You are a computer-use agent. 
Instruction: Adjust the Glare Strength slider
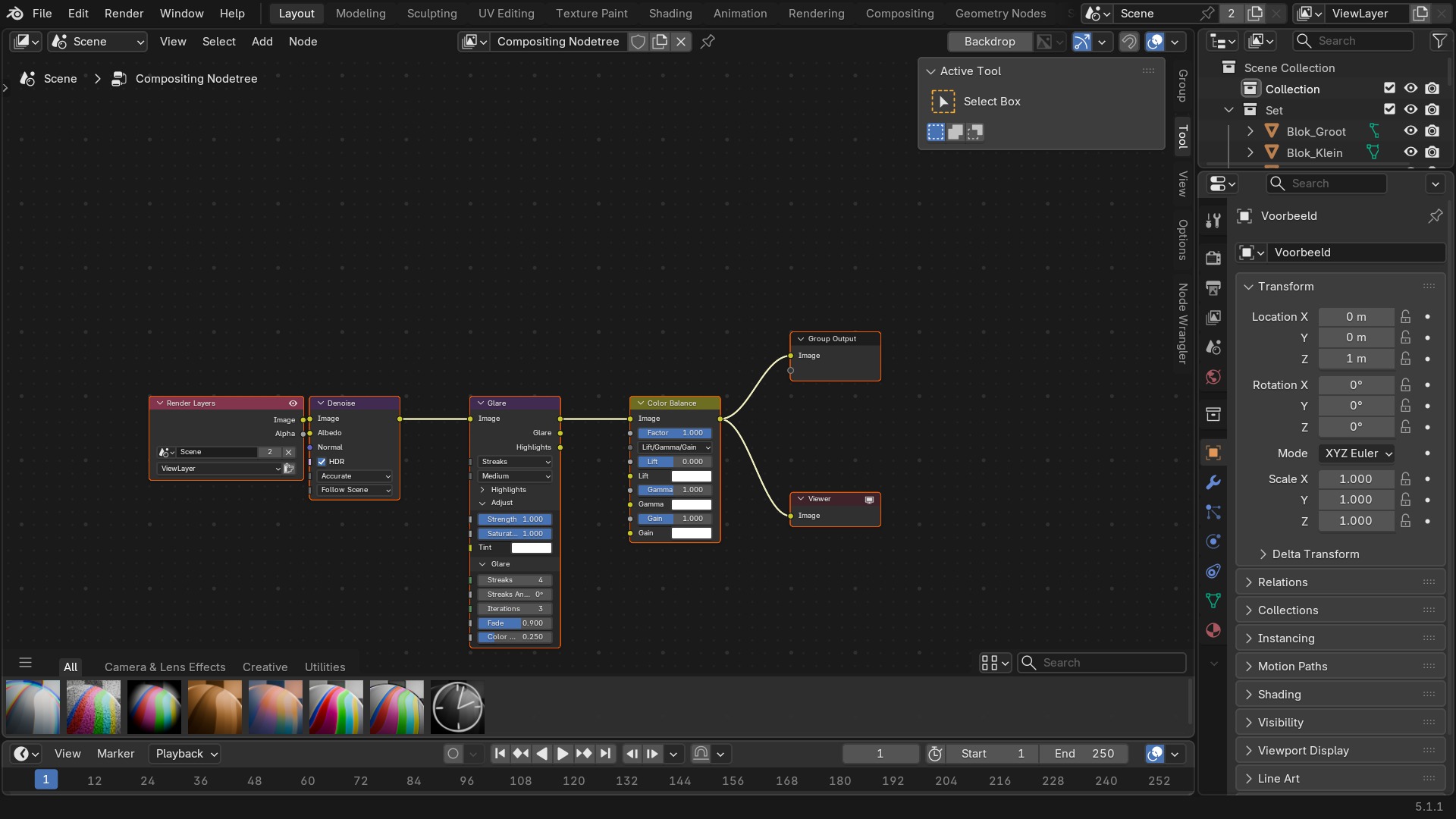515,519
